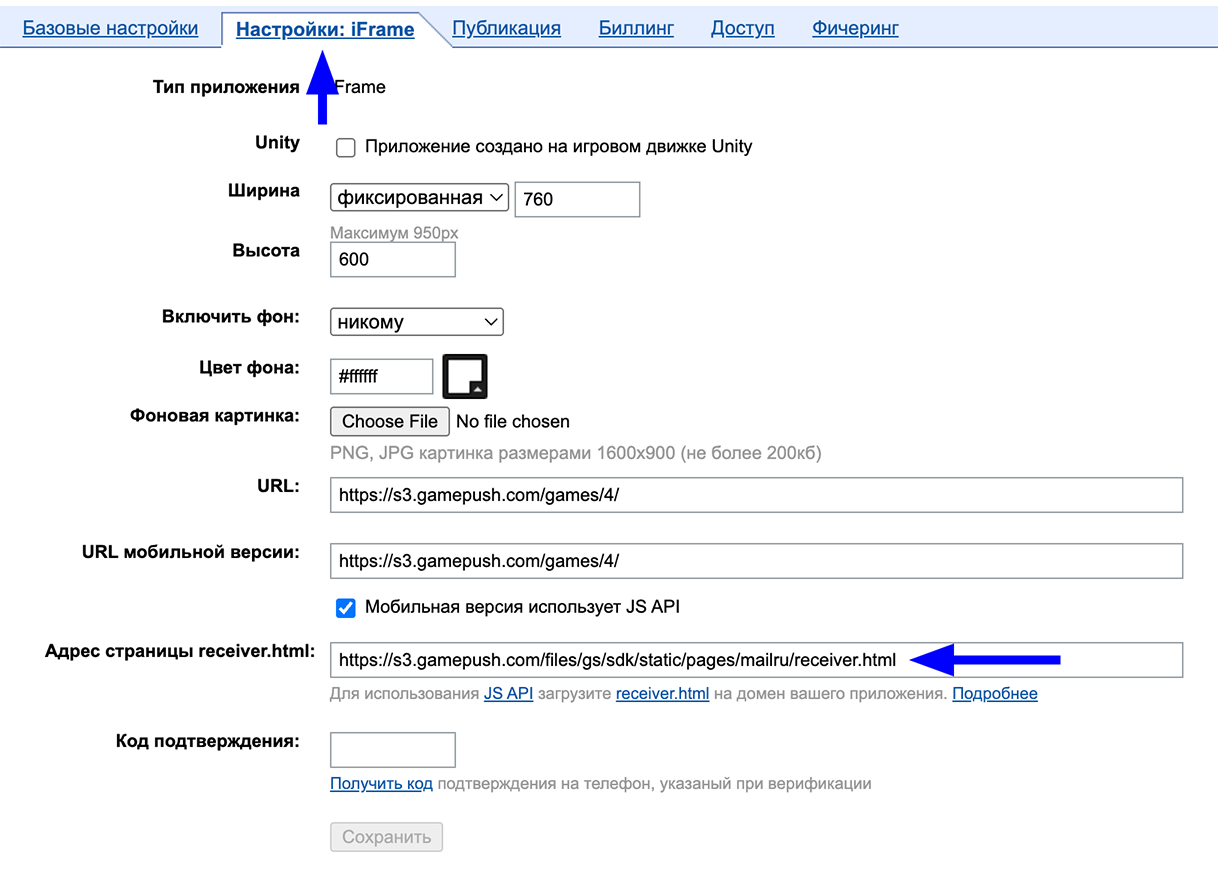Open the JS API link

coord(508,693)
